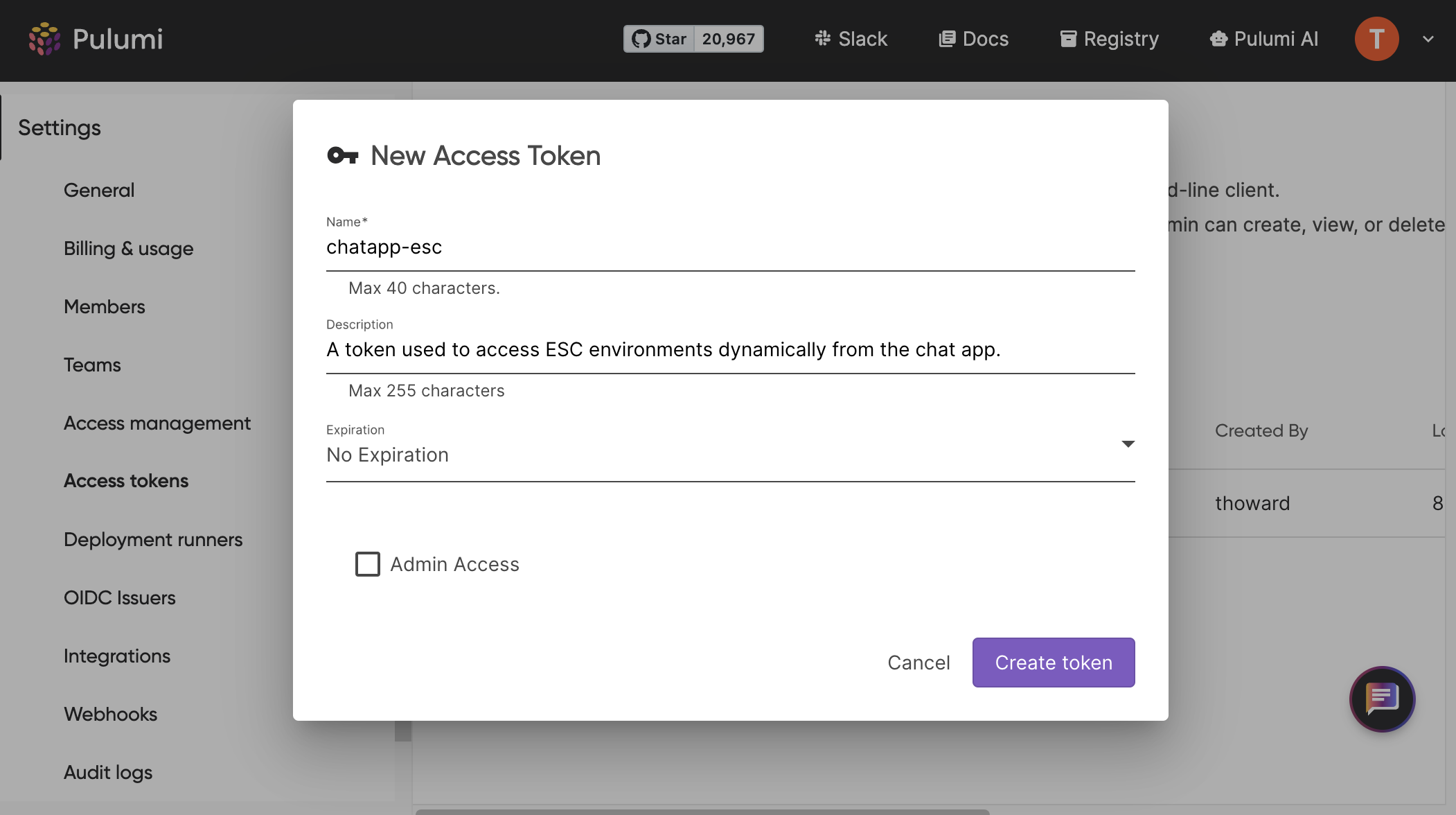Open the Slack community link

point(851,39)
